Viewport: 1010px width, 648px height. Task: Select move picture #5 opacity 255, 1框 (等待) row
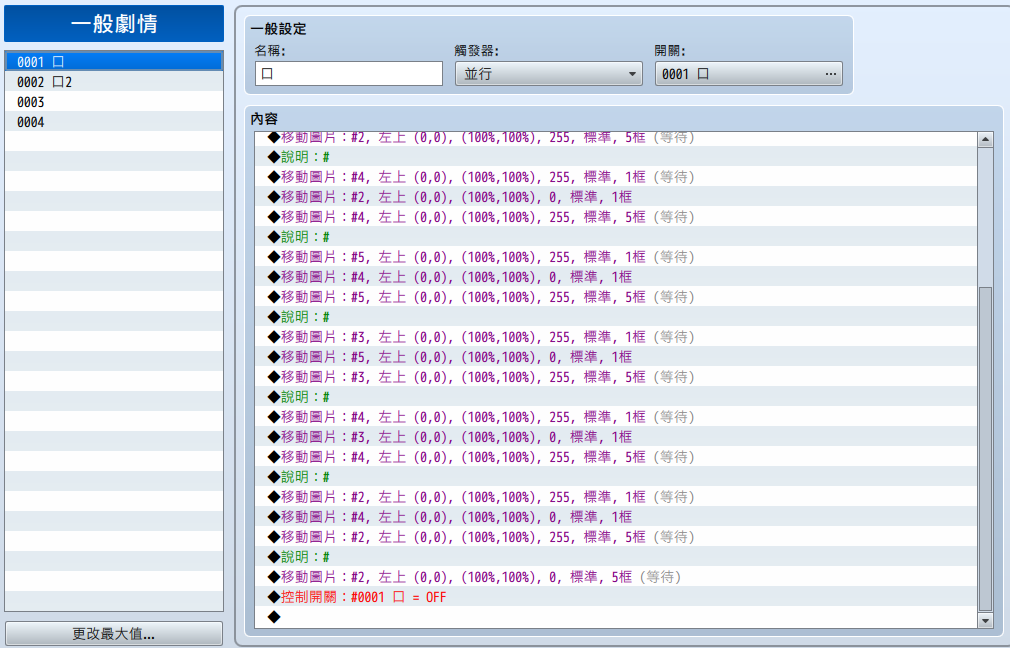616,257
